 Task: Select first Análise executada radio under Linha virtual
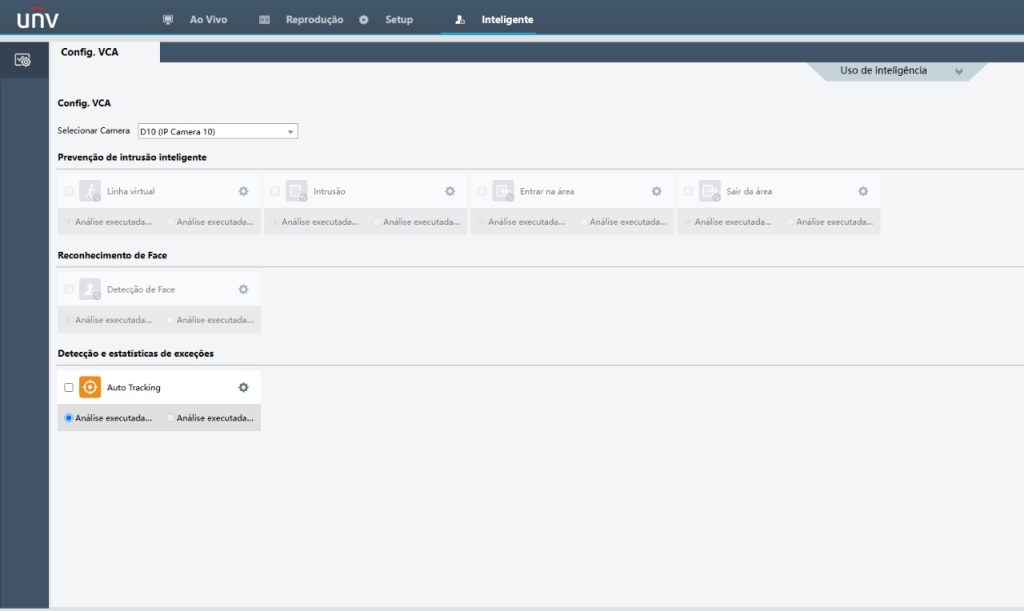tap(69, 222)
